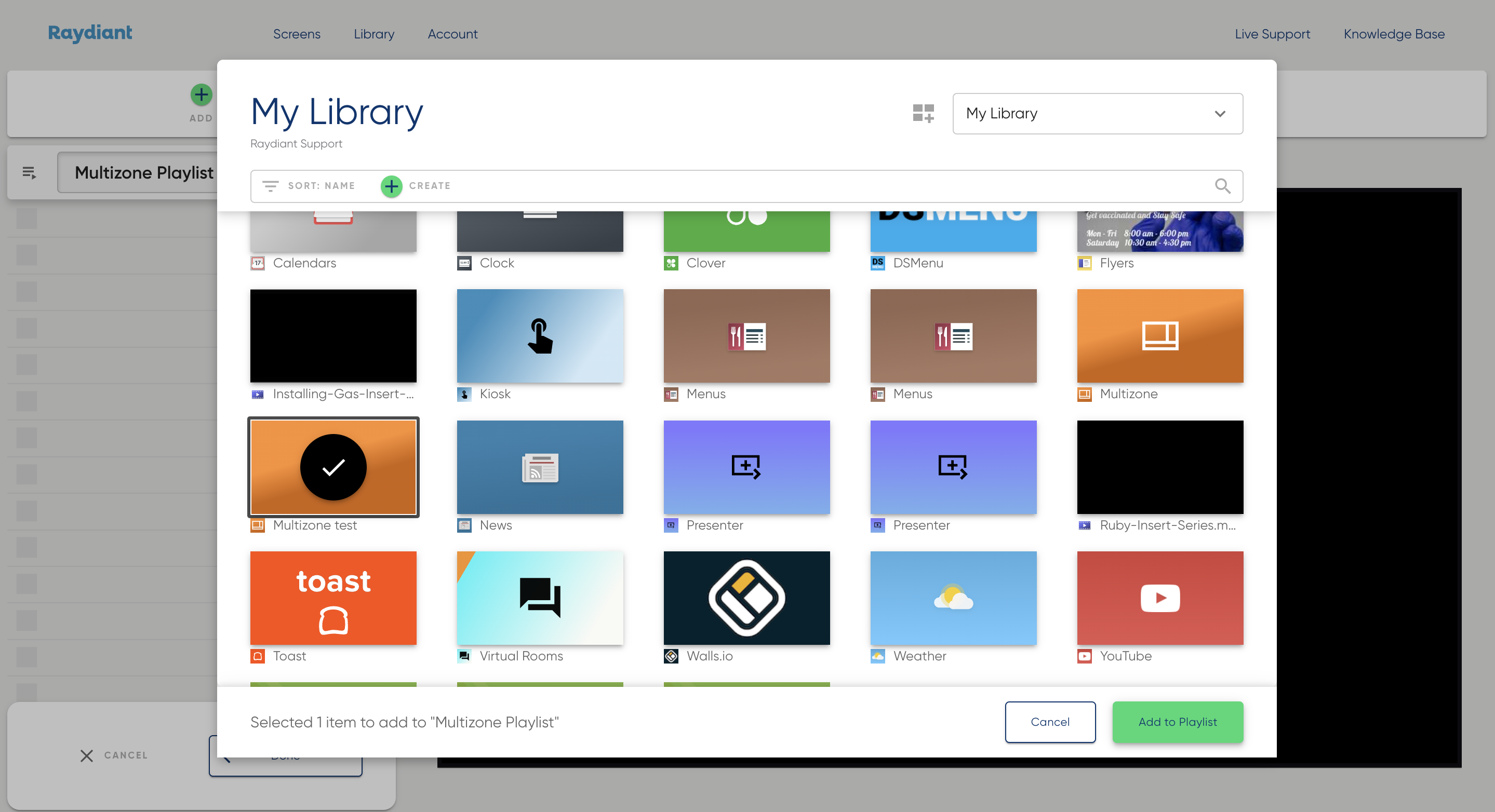The width and height of the screenshot is (1495, 812).
Task: Click the grid add-view icon beside library dropdown
Action: coord(923,113)
